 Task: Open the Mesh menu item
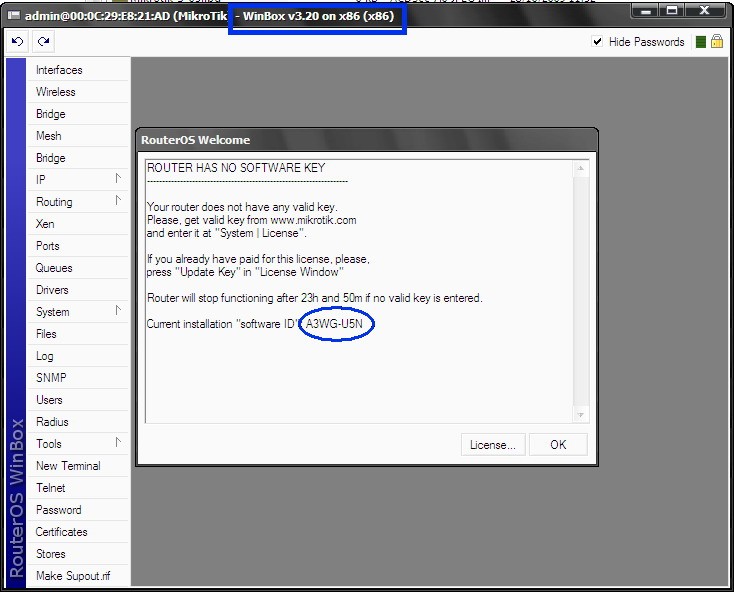(78, 136)
